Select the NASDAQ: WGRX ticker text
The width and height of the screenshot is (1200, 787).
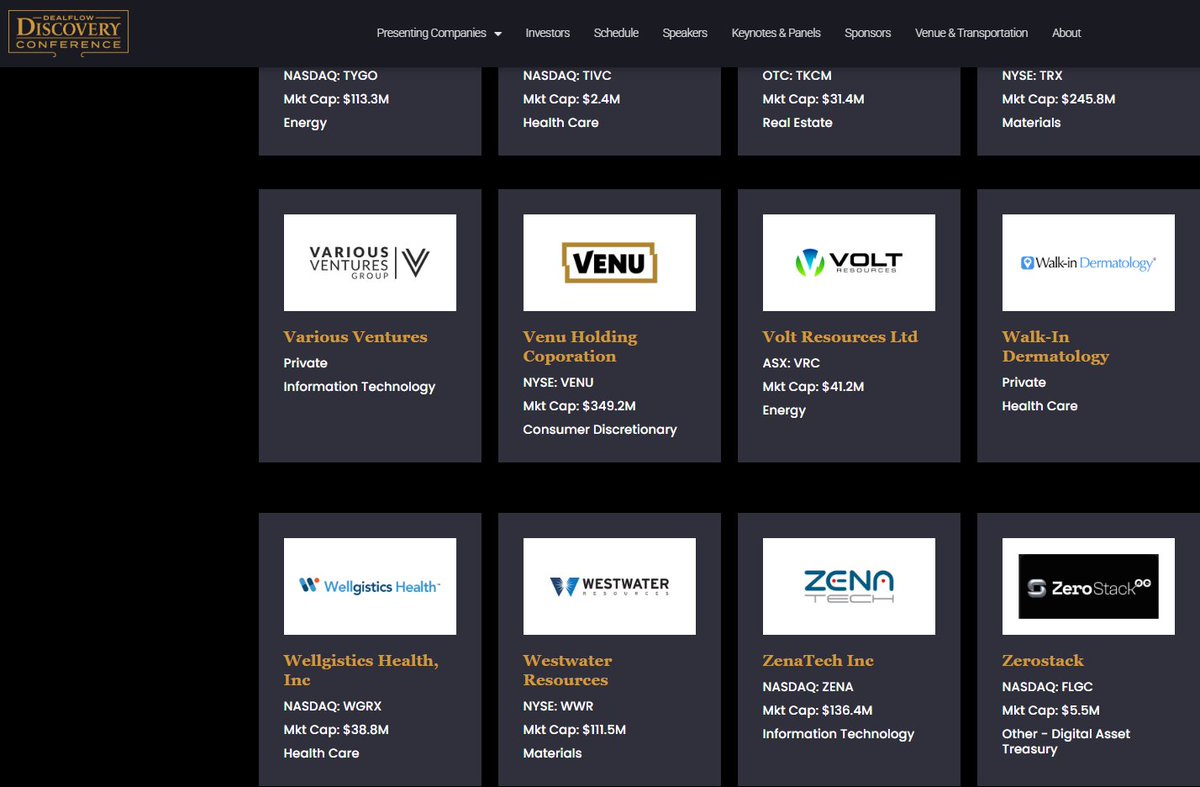click(334, 706)
